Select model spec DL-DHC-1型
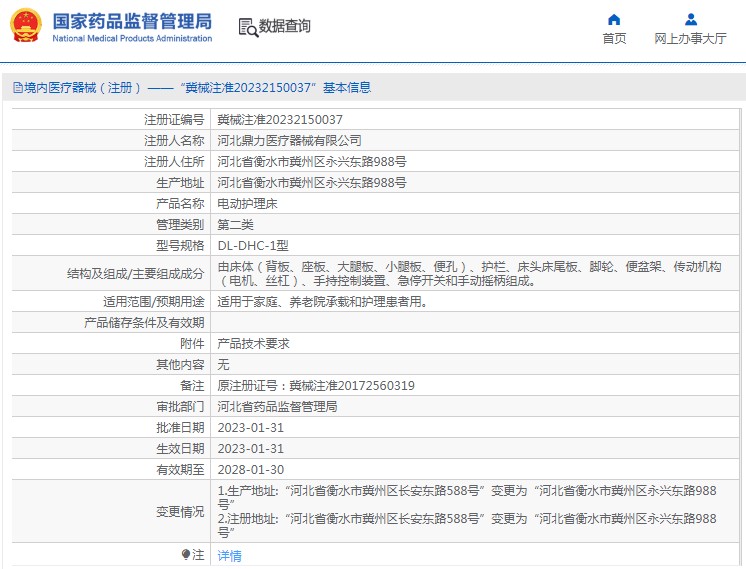 [x=253, y=245]
